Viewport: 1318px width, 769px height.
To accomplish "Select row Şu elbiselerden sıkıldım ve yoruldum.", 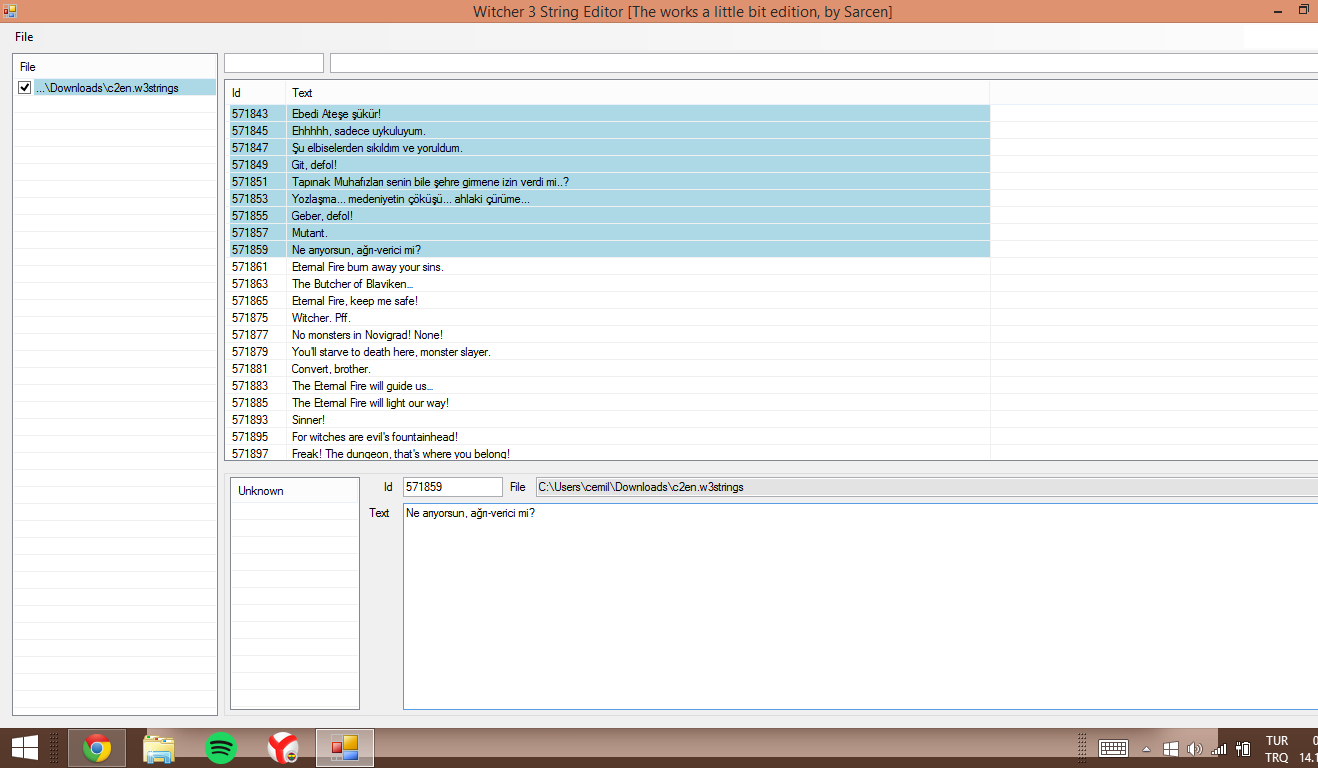I will pyautogui.click(x=609, y=148).
